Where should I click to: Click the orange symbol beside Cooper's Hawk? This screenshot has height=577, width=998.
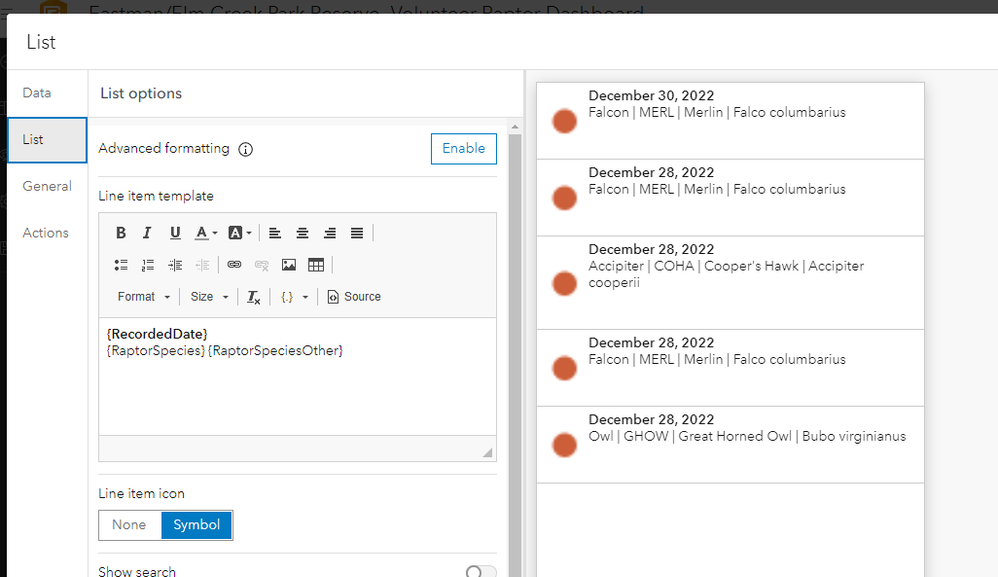point(565,283)
